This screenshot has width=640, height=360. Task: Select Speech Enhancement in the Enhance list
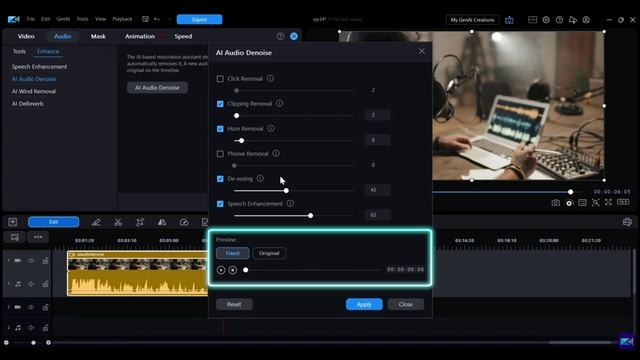pyautogui.click(x=40, y=67)
